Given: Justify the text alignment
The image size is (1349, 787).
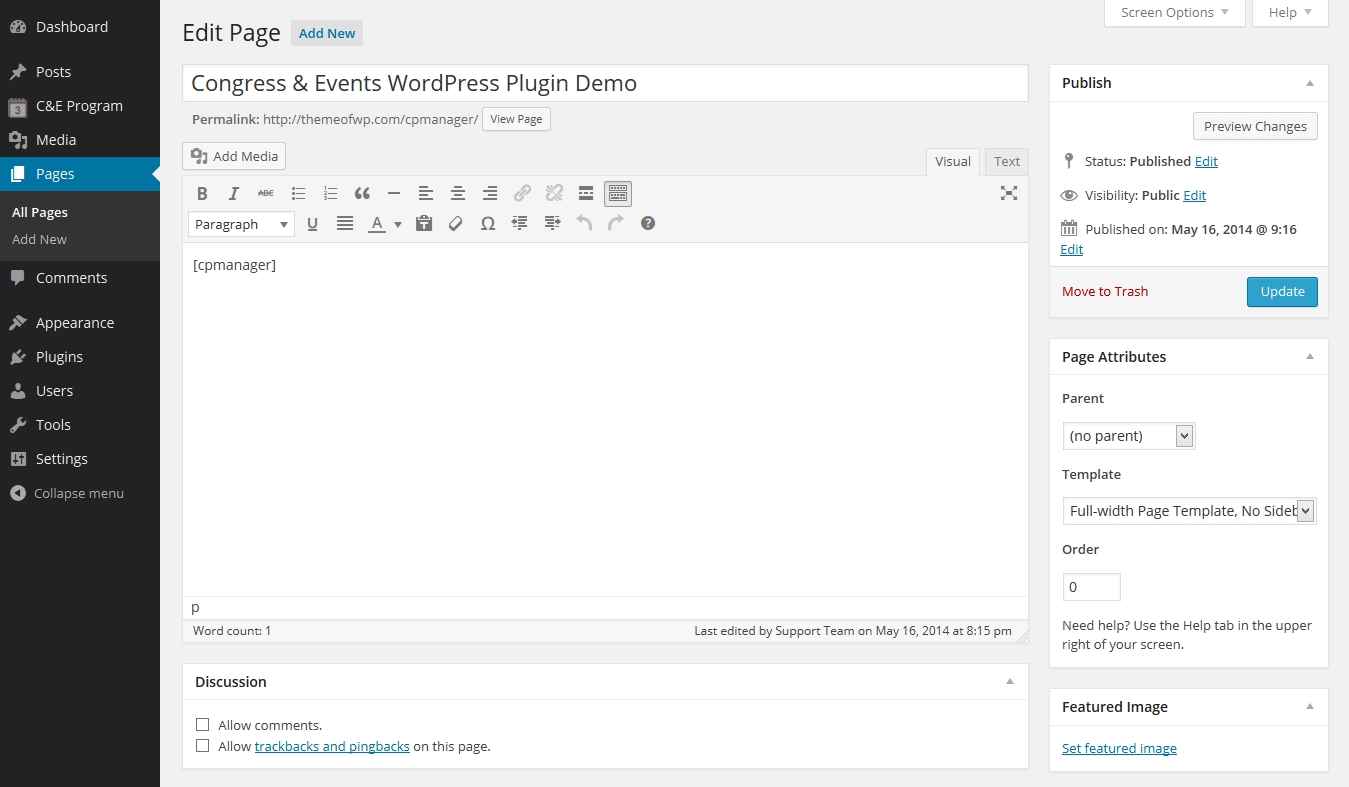Looking at the screenshot, I should pyautogui.click(x=345, y=223).
